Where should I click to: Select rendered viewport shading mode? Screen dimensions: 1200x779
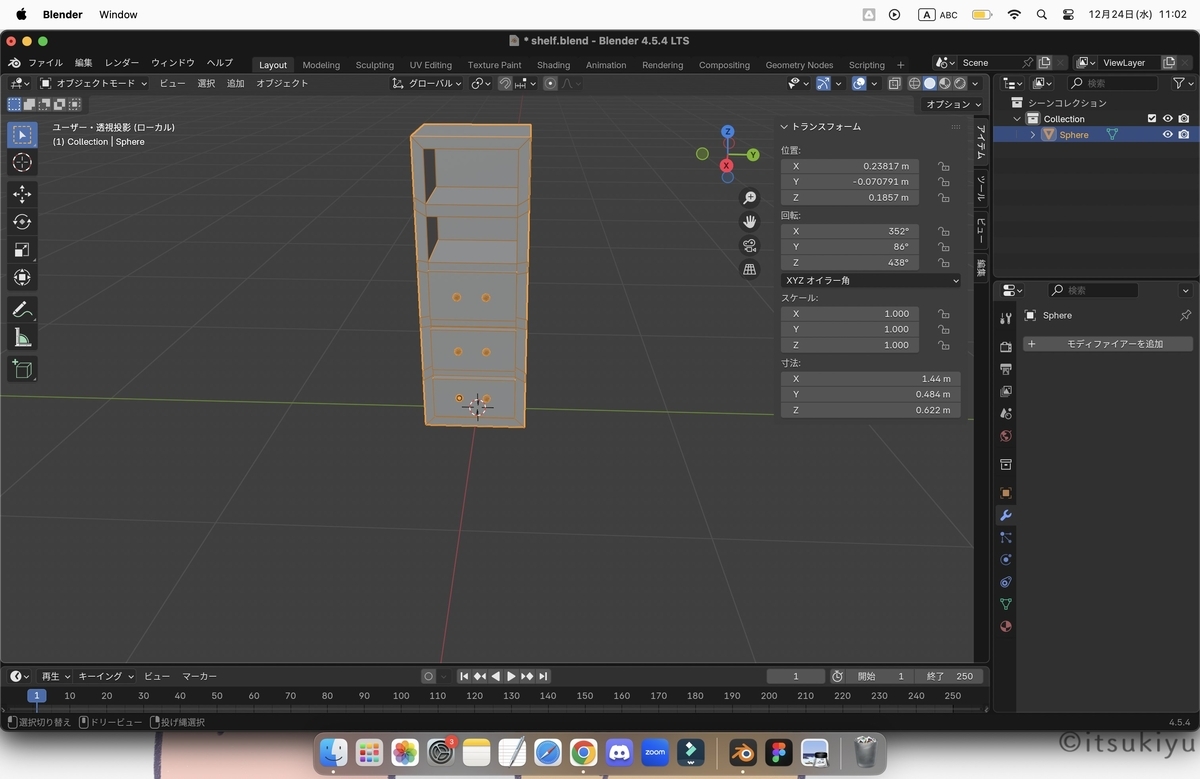(x=960, y=84)
